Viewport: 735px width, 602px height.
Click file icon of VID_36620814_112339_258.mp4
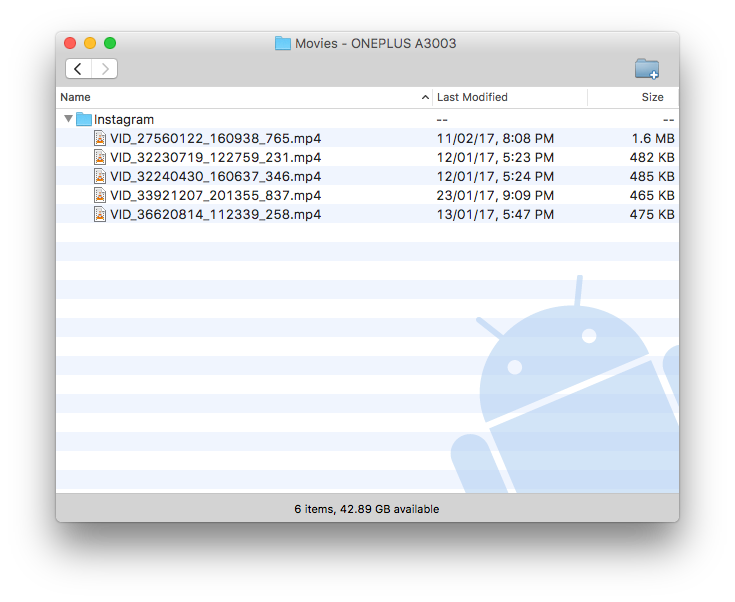click(x=100, y=215)
